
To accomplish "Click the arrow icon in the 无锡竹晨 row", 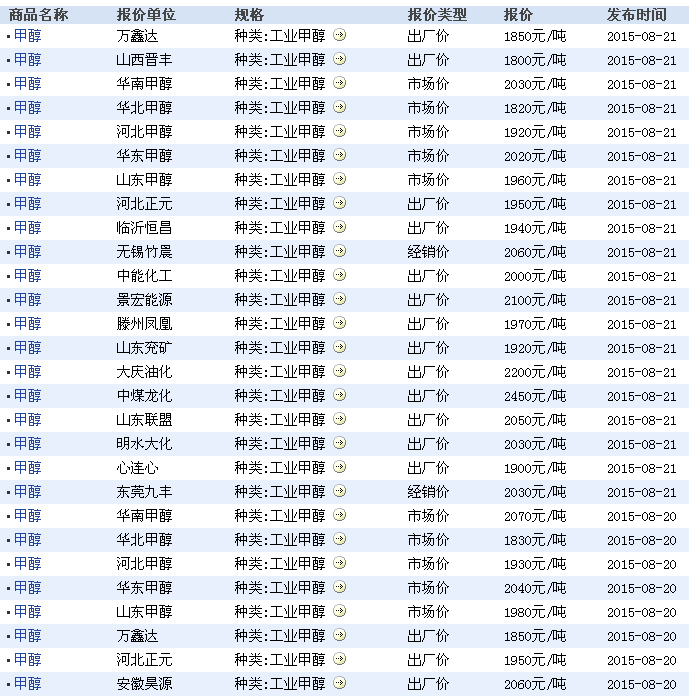I will click(x=339, y=251).
